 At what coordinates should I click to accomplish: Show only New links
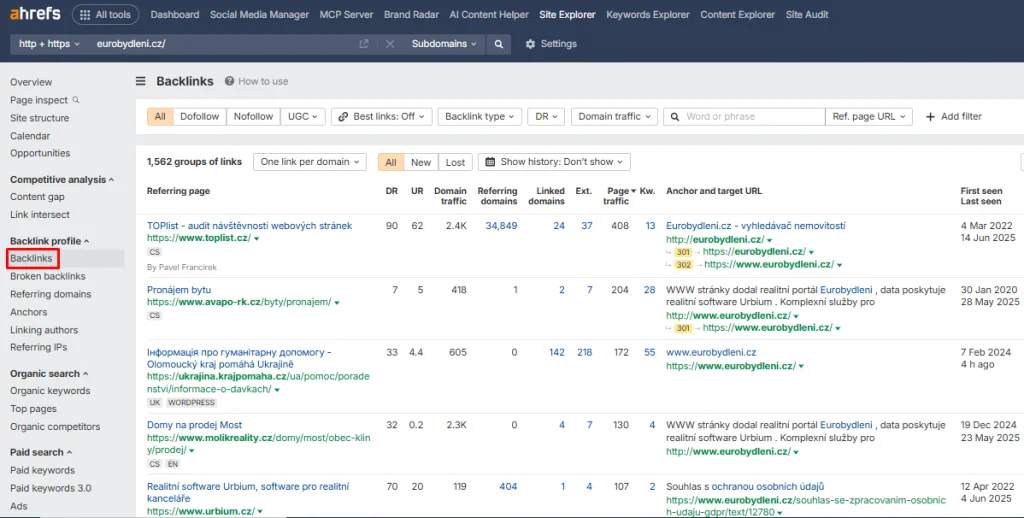pos(421,162)
